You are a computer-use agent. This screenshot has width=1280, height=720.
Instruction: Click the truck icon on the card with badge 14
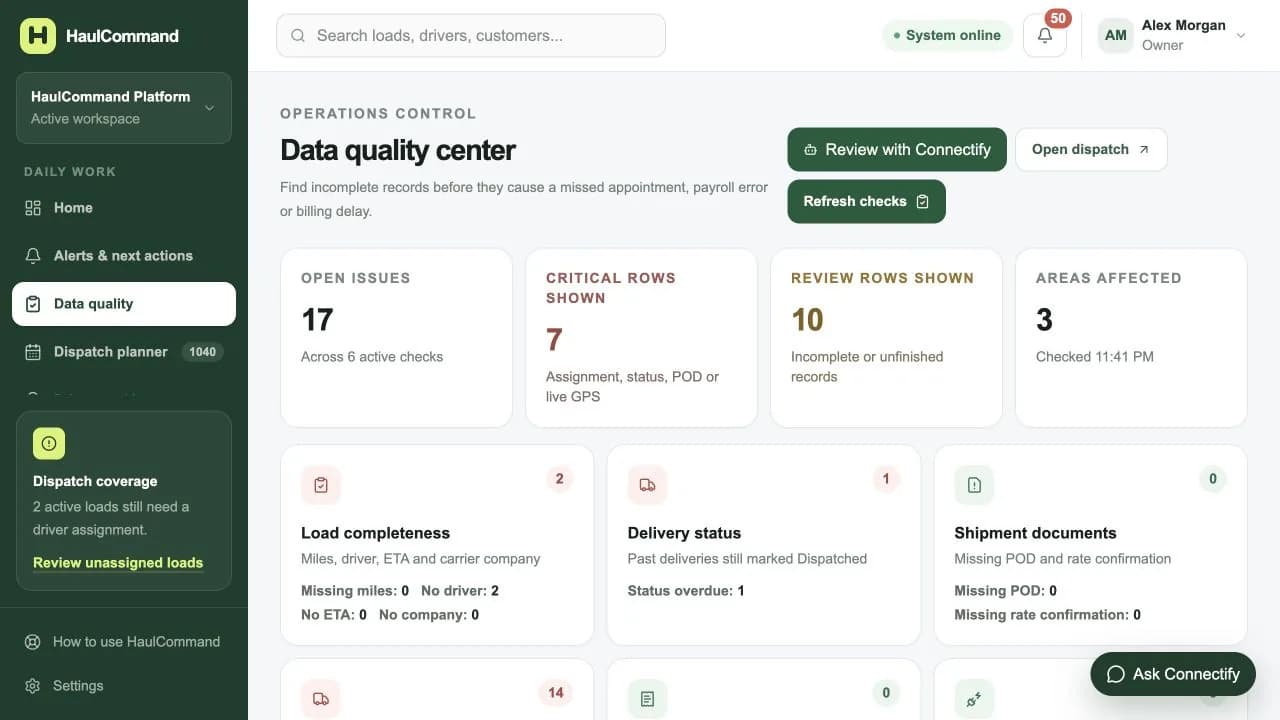tap(321, 699)
